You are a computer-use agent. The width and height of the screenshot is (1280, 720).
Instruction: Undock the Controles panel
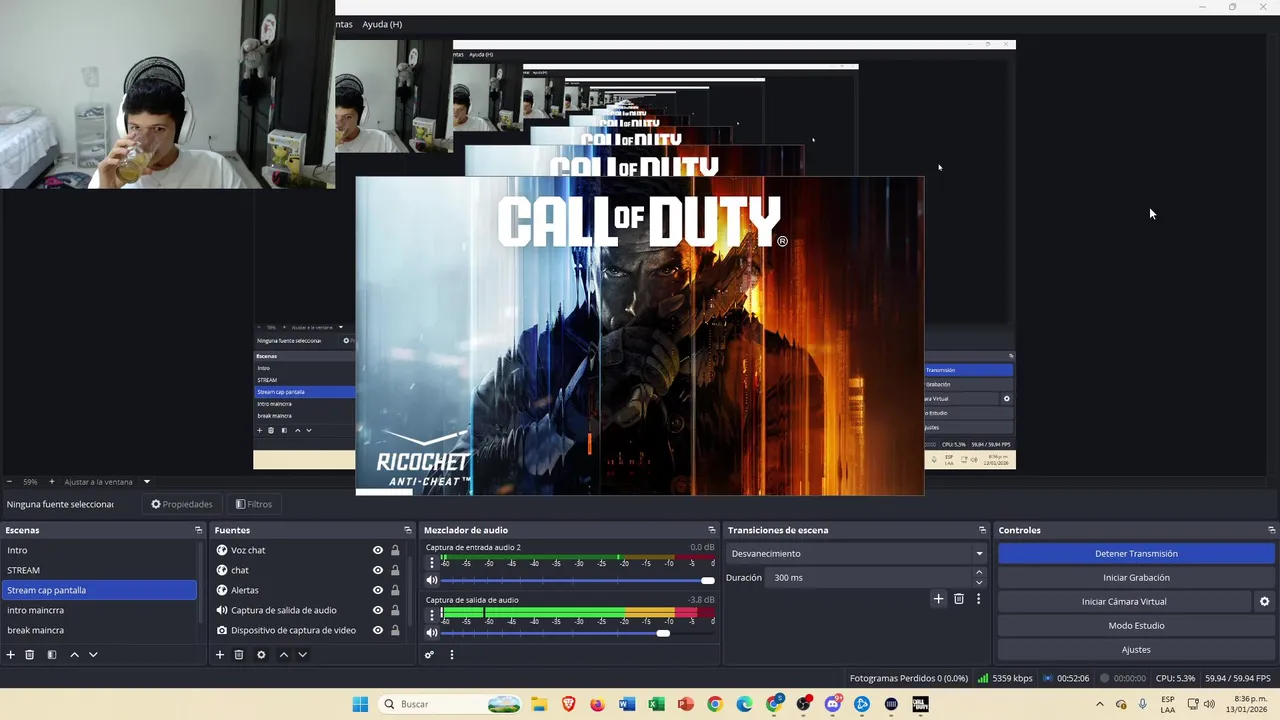(1271, 530)
